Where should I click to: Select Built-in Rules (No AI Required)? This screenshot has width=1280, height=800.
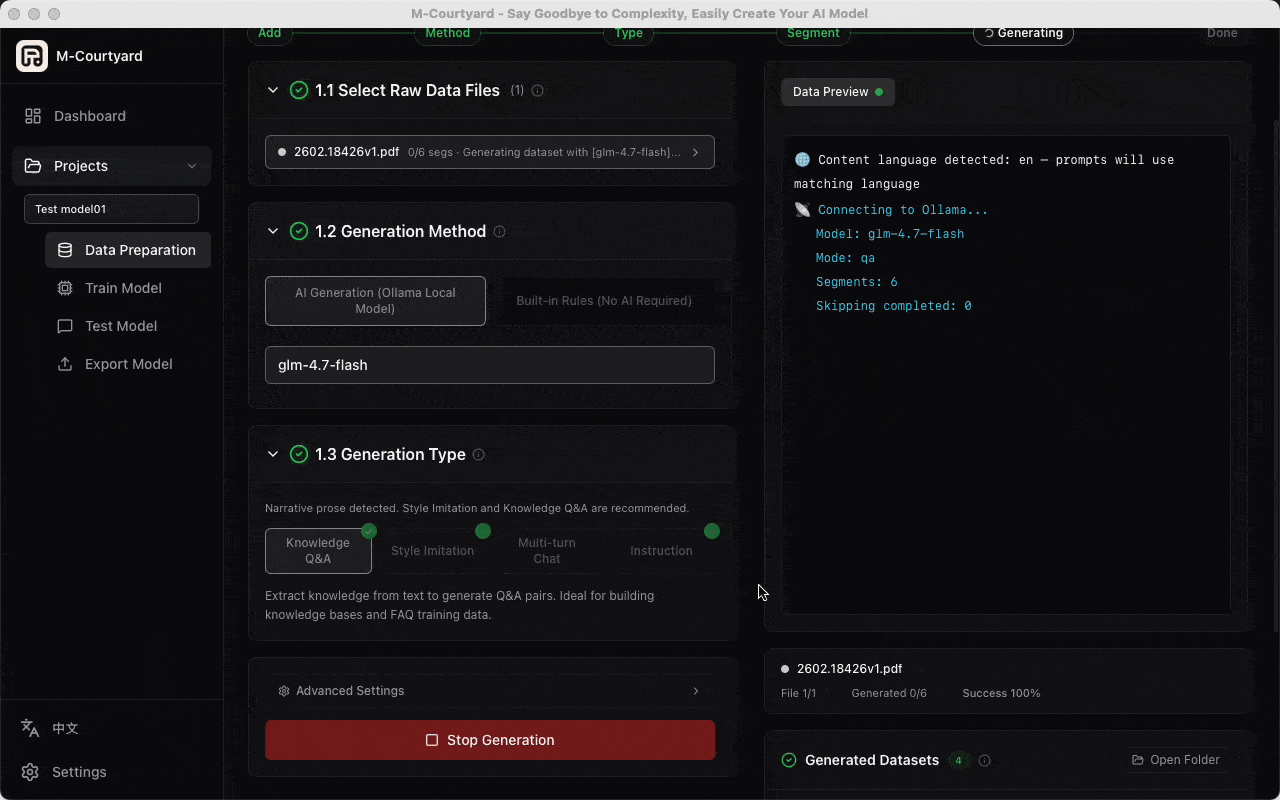coord(604,301)
